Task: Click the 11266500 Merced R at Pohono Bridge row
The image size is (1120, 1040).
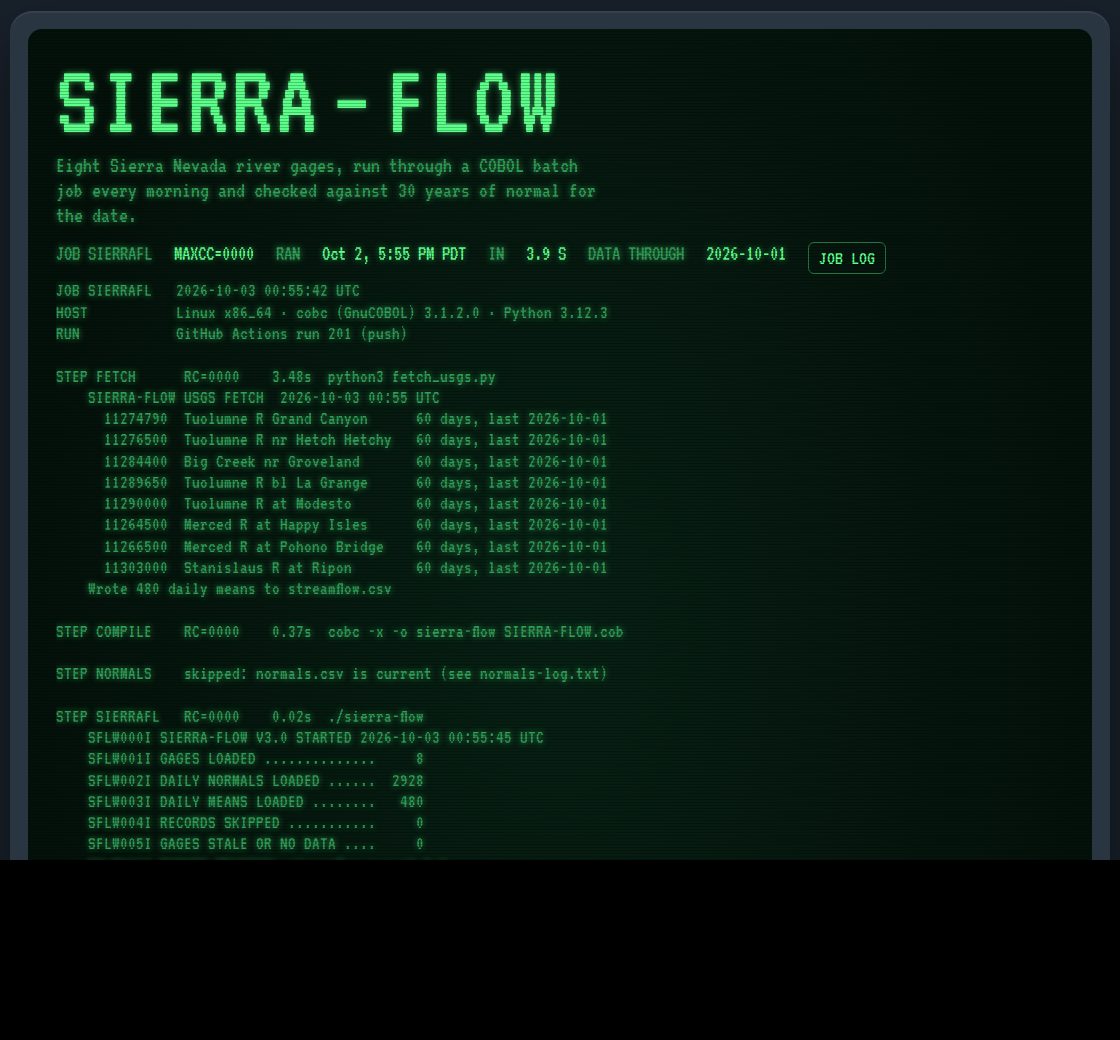Action: pyautogui.click(x=355, y=547)
